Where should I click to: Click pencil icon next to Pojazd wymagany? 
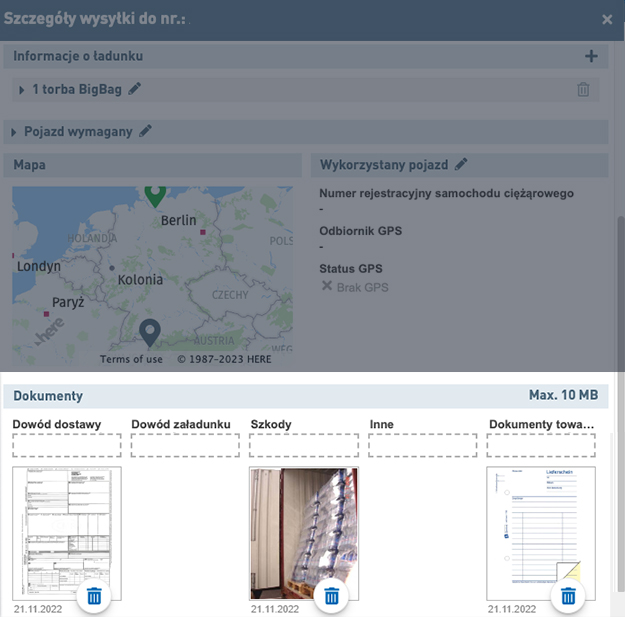tap(145, 131)
